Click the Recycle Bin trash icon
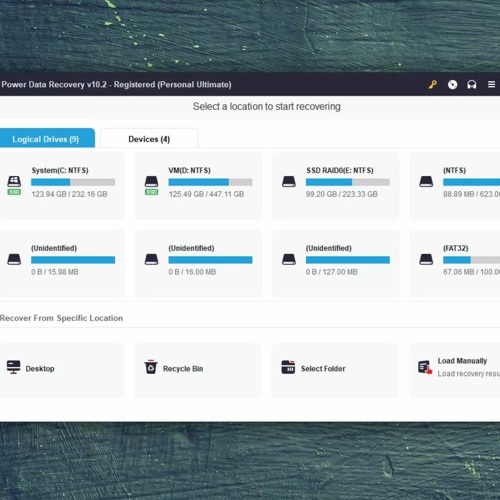 [x=151, y=367]
